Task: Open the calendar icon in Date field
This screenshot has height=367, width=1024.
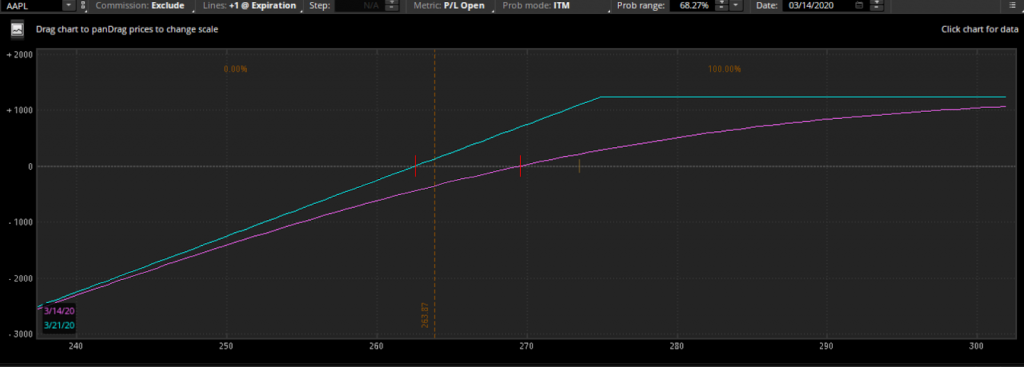Action: click(859, 5)
